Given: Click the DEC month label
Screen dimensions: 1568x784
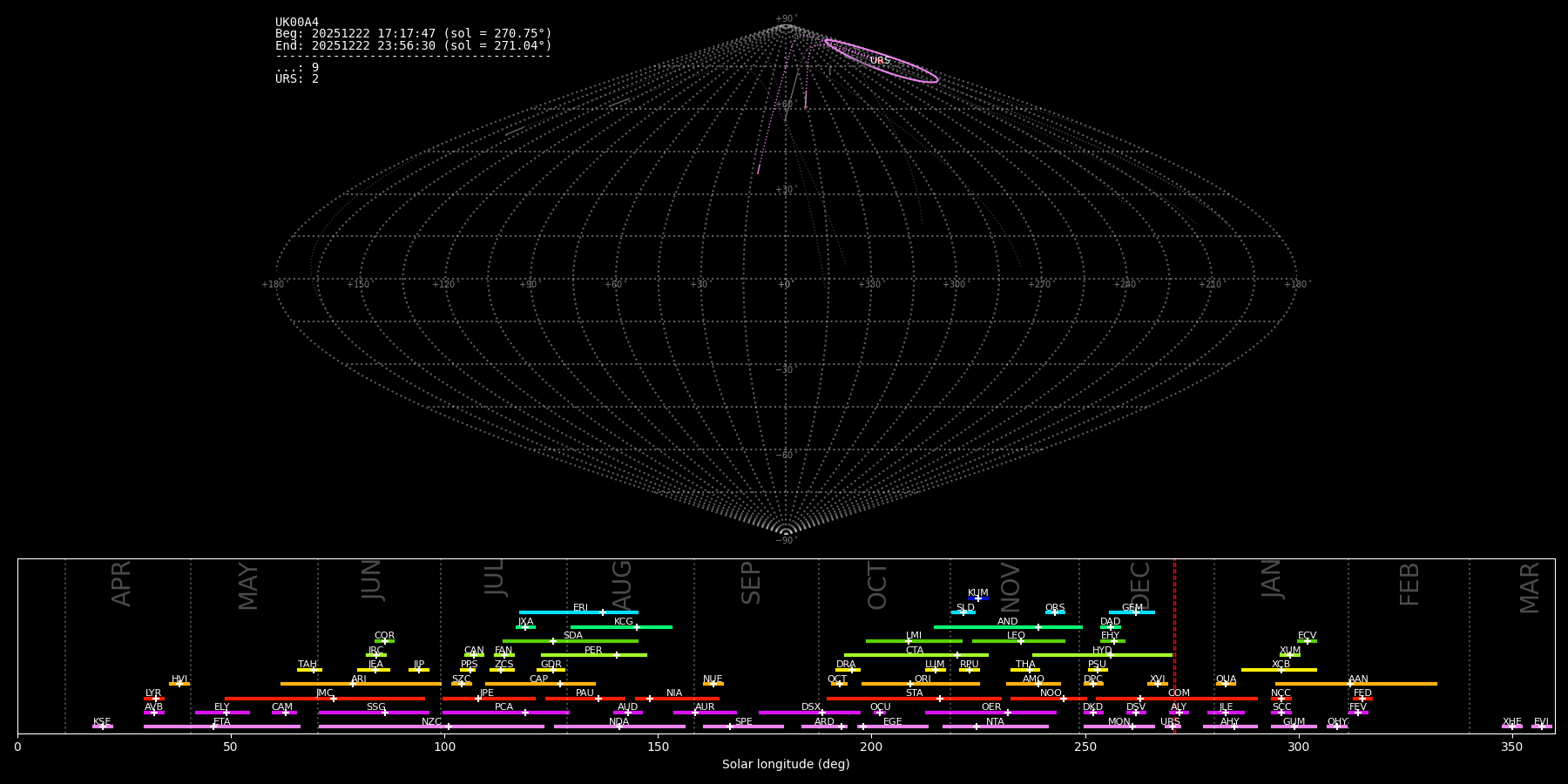Looking at the screenshot, I should (x=1140, y=585).
